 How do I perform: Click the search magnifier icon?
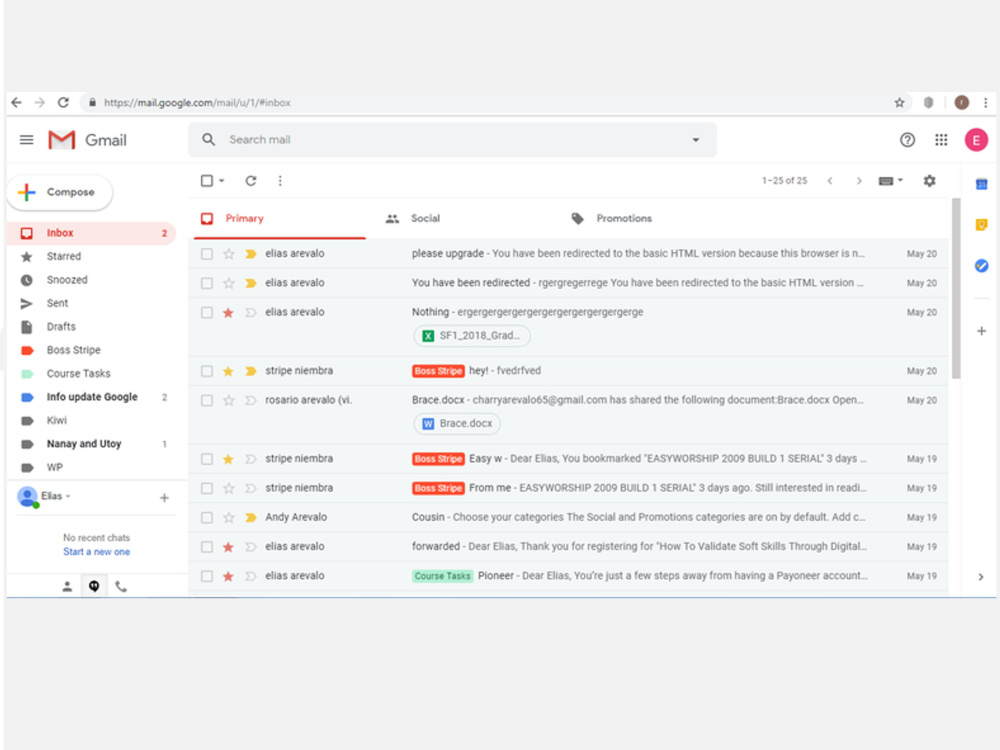pos(209,140)
